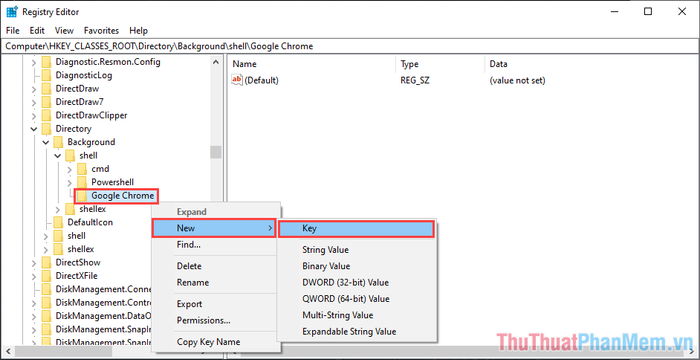Close the Registry Editor window

(682, 12)
